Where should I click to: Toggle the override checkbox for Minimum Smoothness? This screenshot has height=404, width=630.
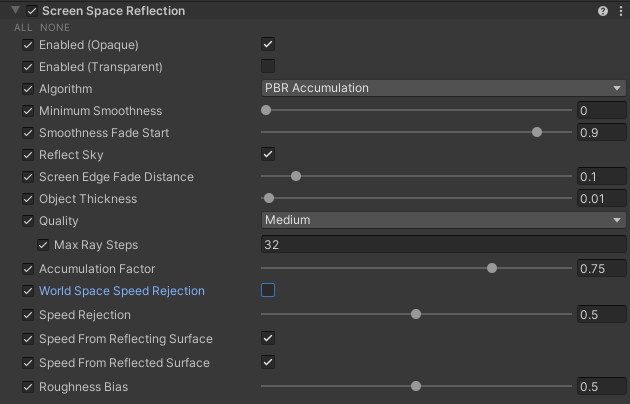coord(28,111)
